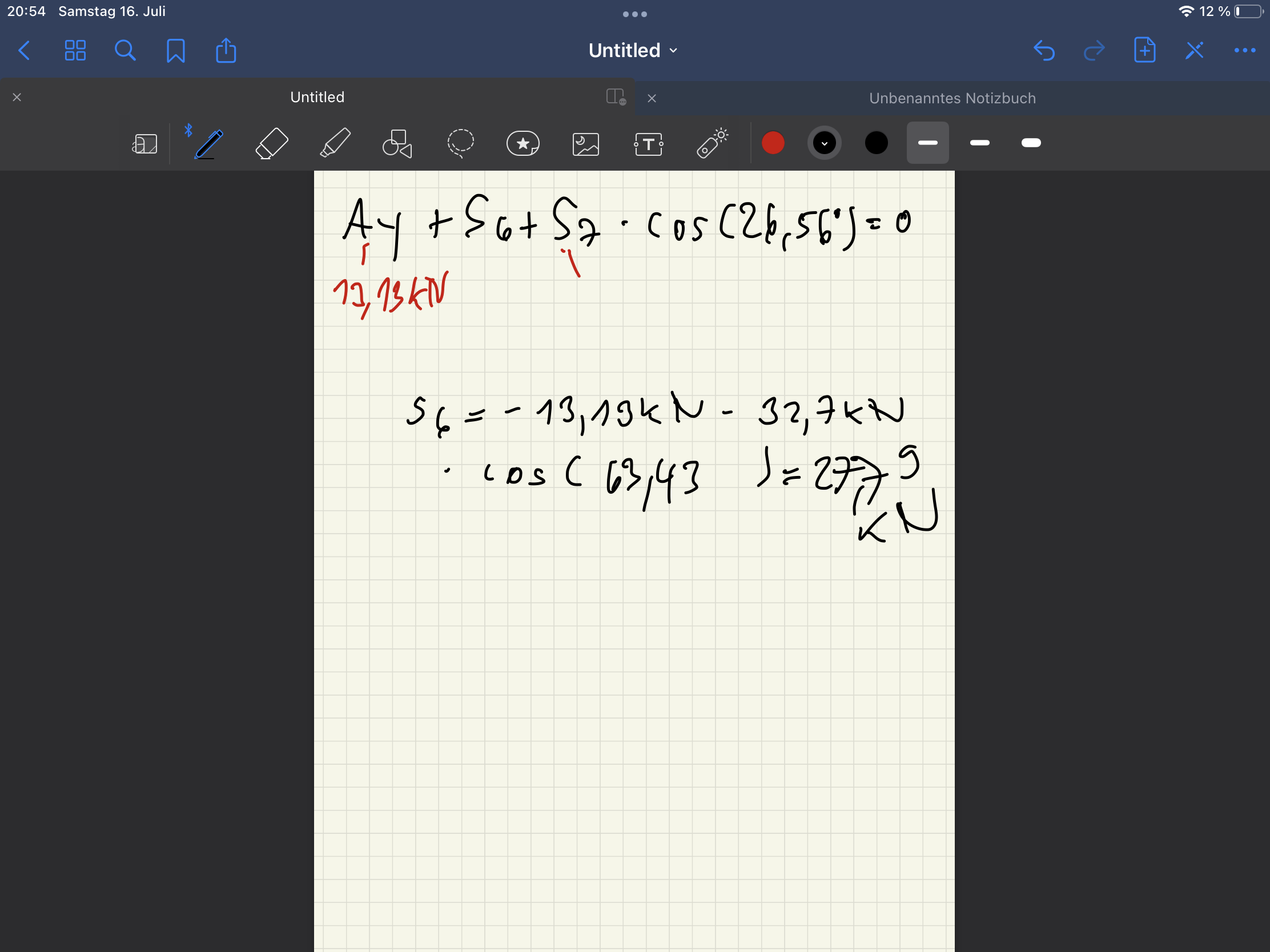Undo the last stroke

(1044, 50)
